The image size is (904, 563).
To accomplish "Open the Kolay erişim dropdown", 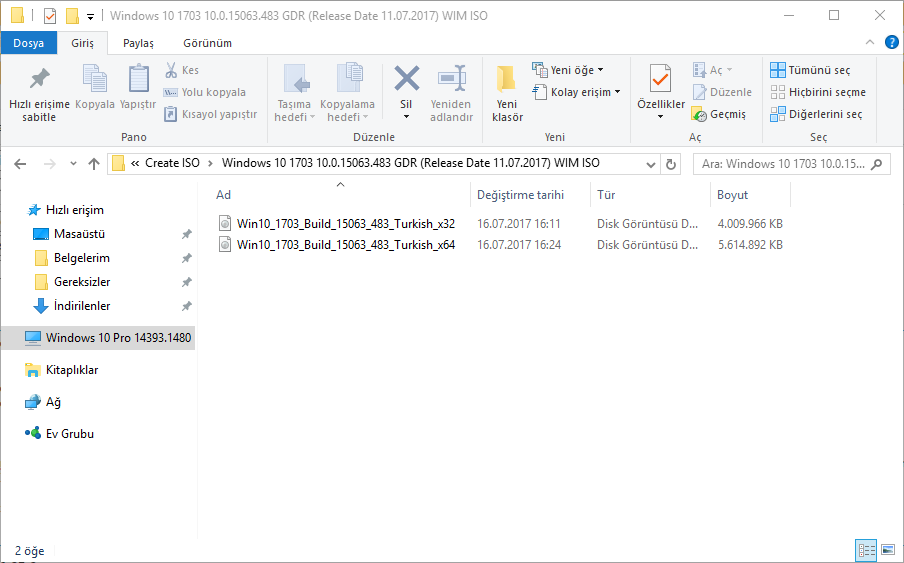I will click(576, 92).
